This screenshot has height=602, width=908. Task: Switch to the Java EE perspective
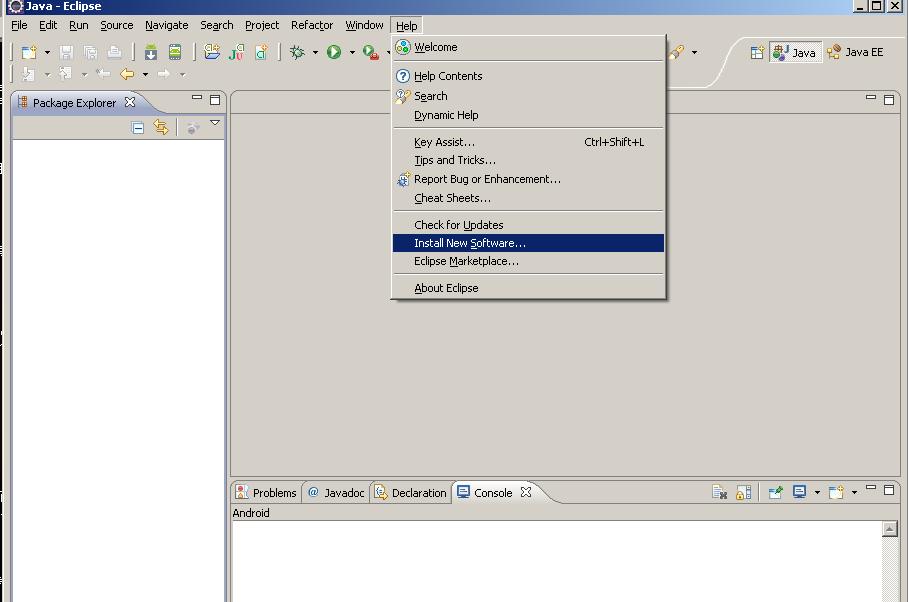click(x=855, y=52)
